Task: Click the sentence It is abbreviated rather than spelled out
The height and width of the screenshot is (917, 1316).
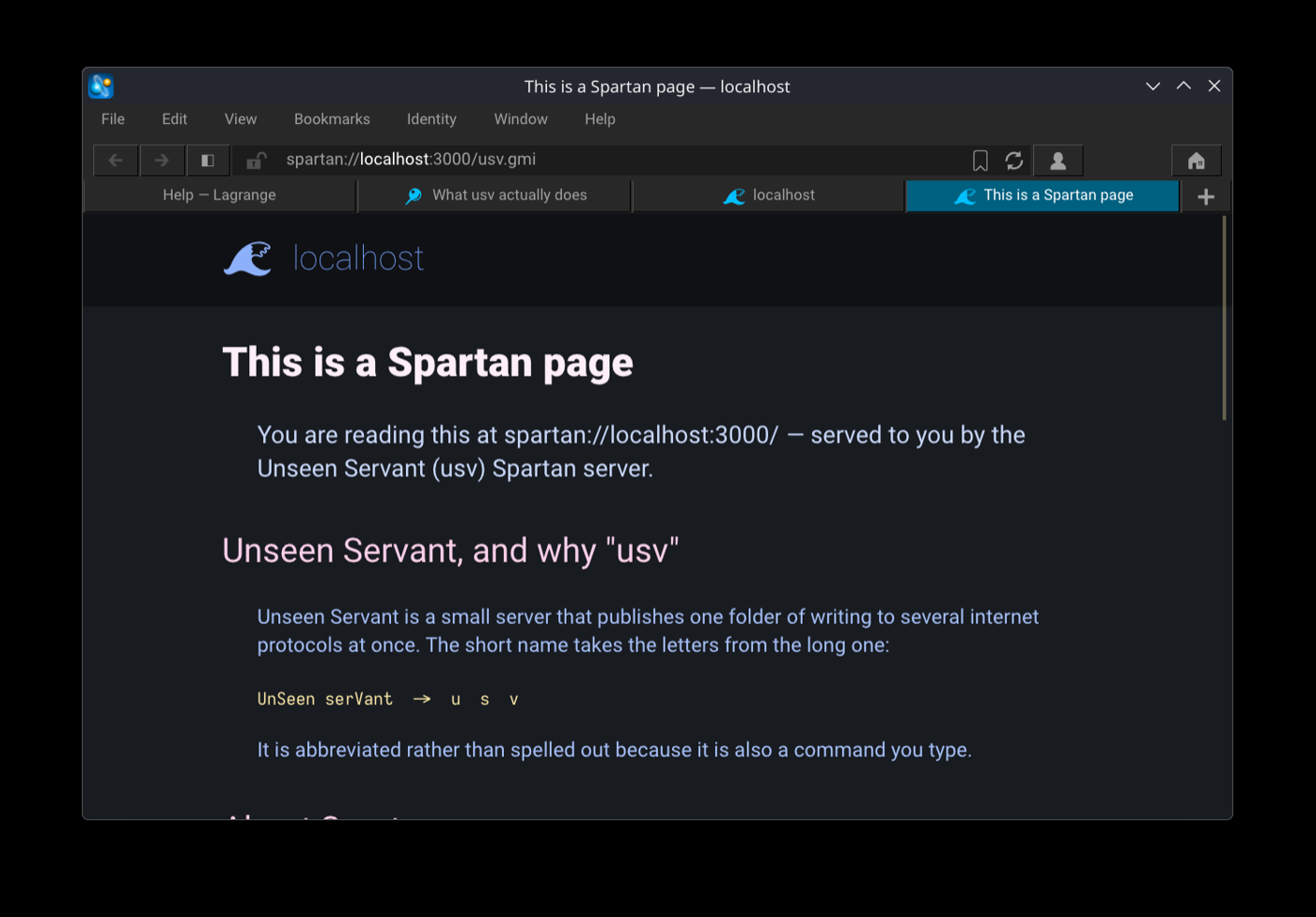Action: (x=615, y=750)
